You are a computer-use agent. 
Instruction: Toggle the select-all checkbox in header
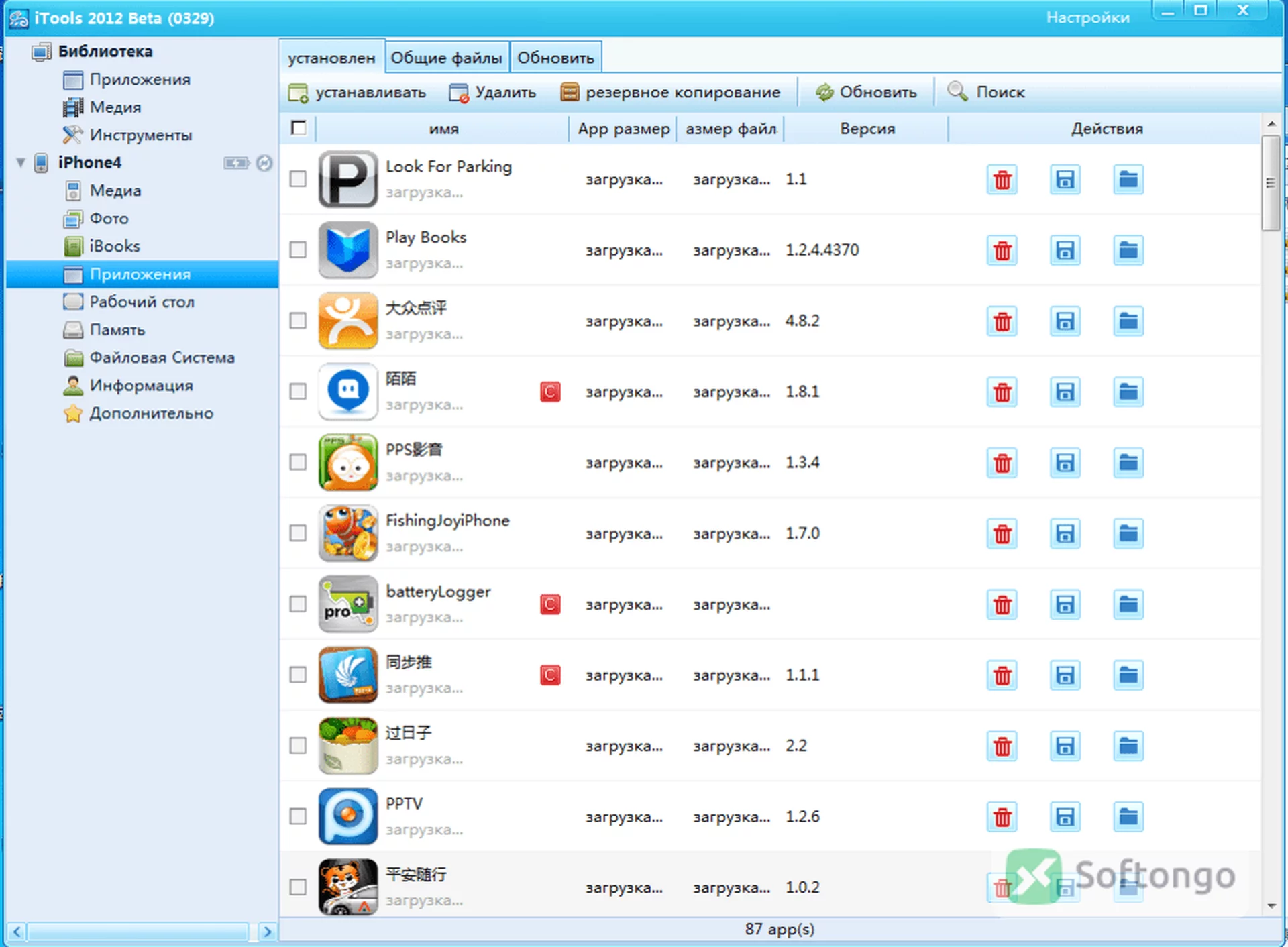pos(299,127)
